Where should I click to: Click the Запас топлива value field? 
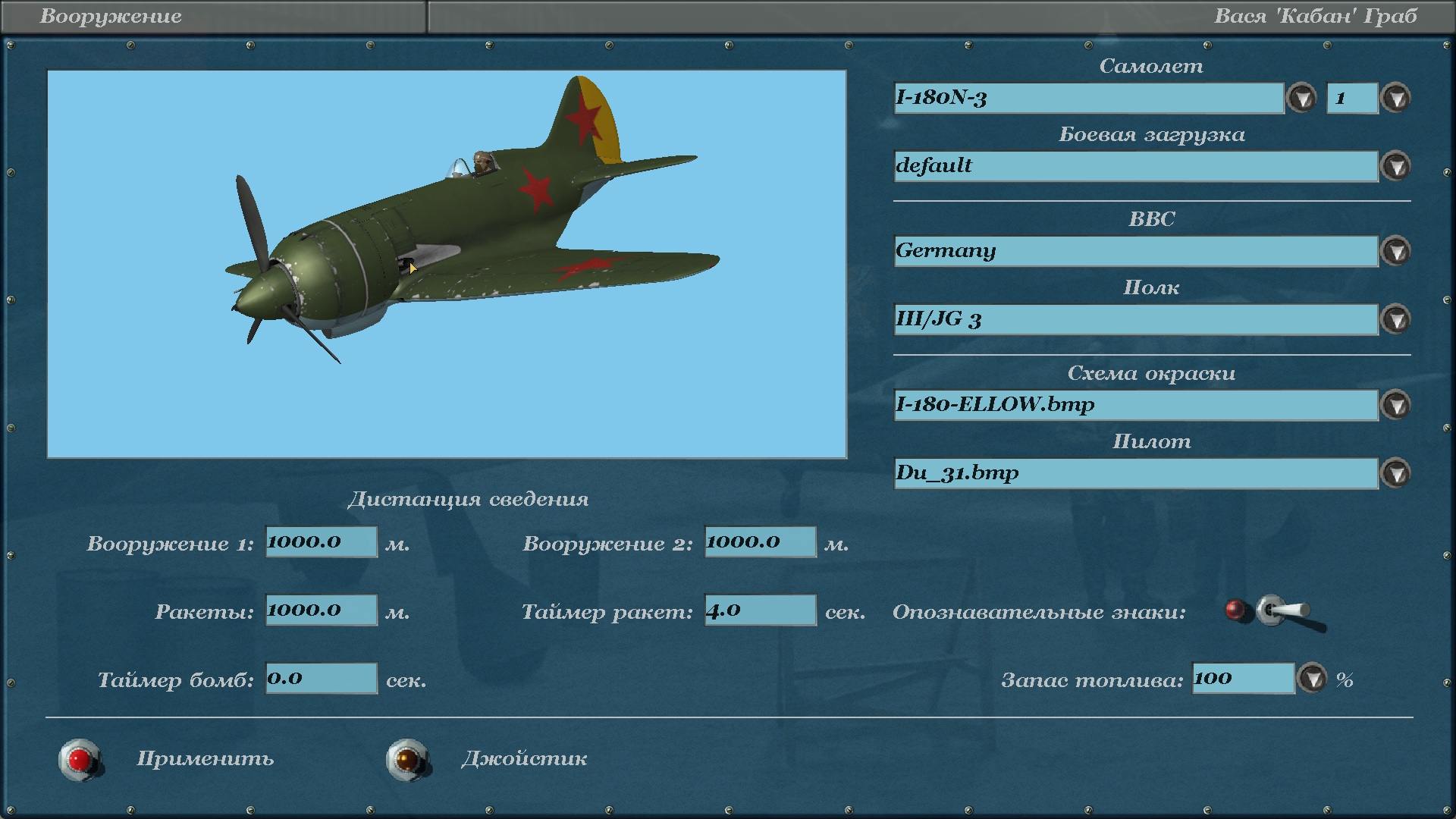(1243, 679)
